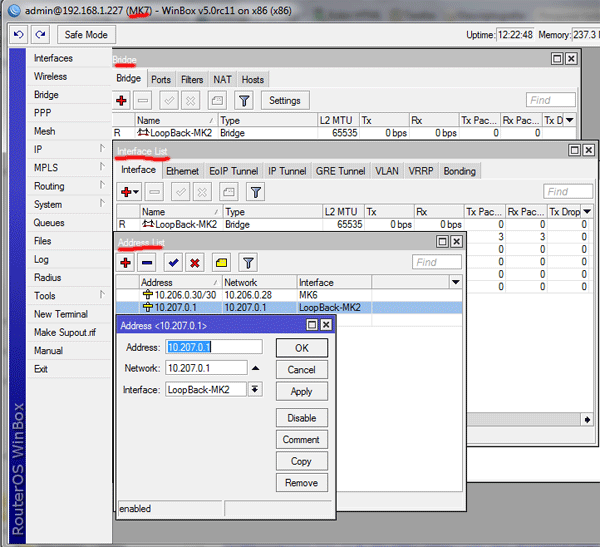The width and height of the screenshot is (600, 547).
Task: Click filter funnel icon in Interface List
Action: coord(255,192)
